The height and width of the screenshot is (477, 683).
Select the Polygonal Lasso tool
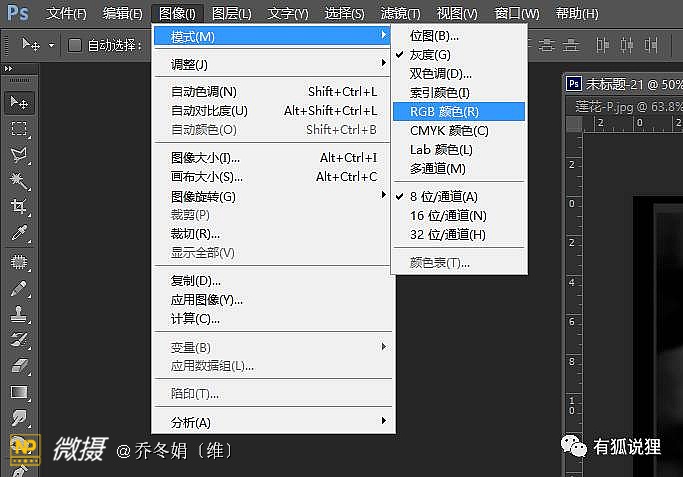pyautogui.click(x=18, y=154)
